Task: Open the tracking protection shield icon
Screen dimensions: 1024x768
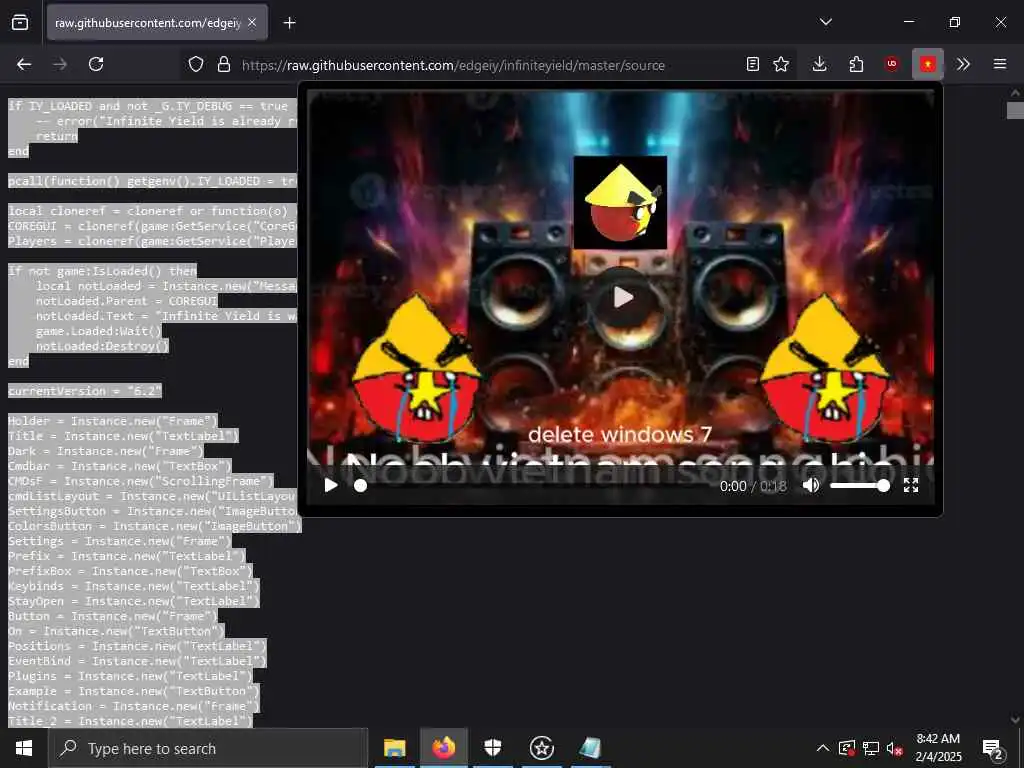Action: [x=196, y=64]
